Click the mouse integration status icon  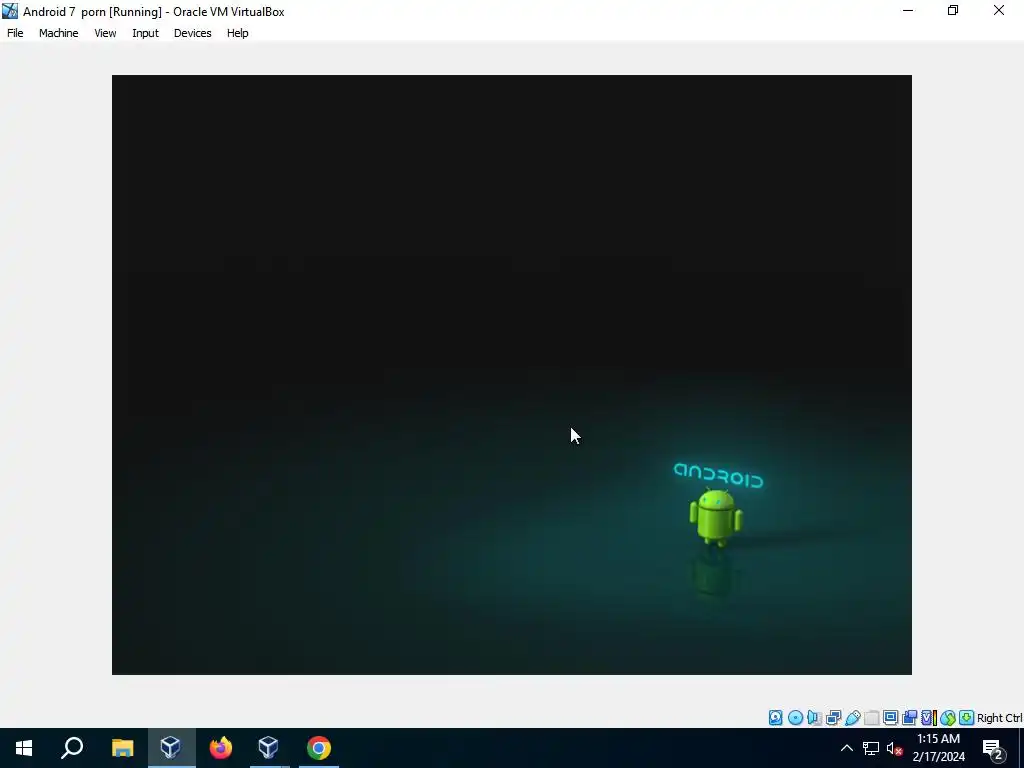(x=948, y=718)
